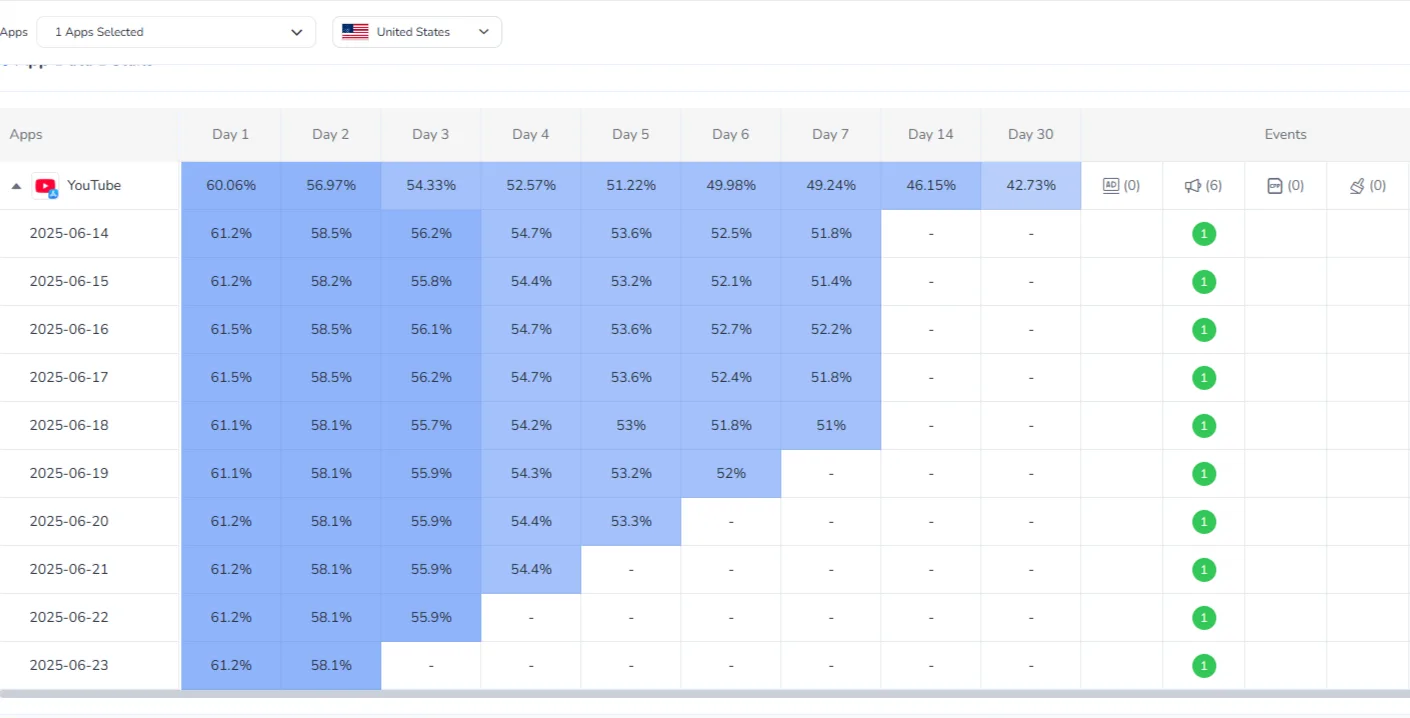Viewport: 1410px width, 718px height.
Task: Click the horizontal scrollbar below the table
Action: [x=700, y=692]
